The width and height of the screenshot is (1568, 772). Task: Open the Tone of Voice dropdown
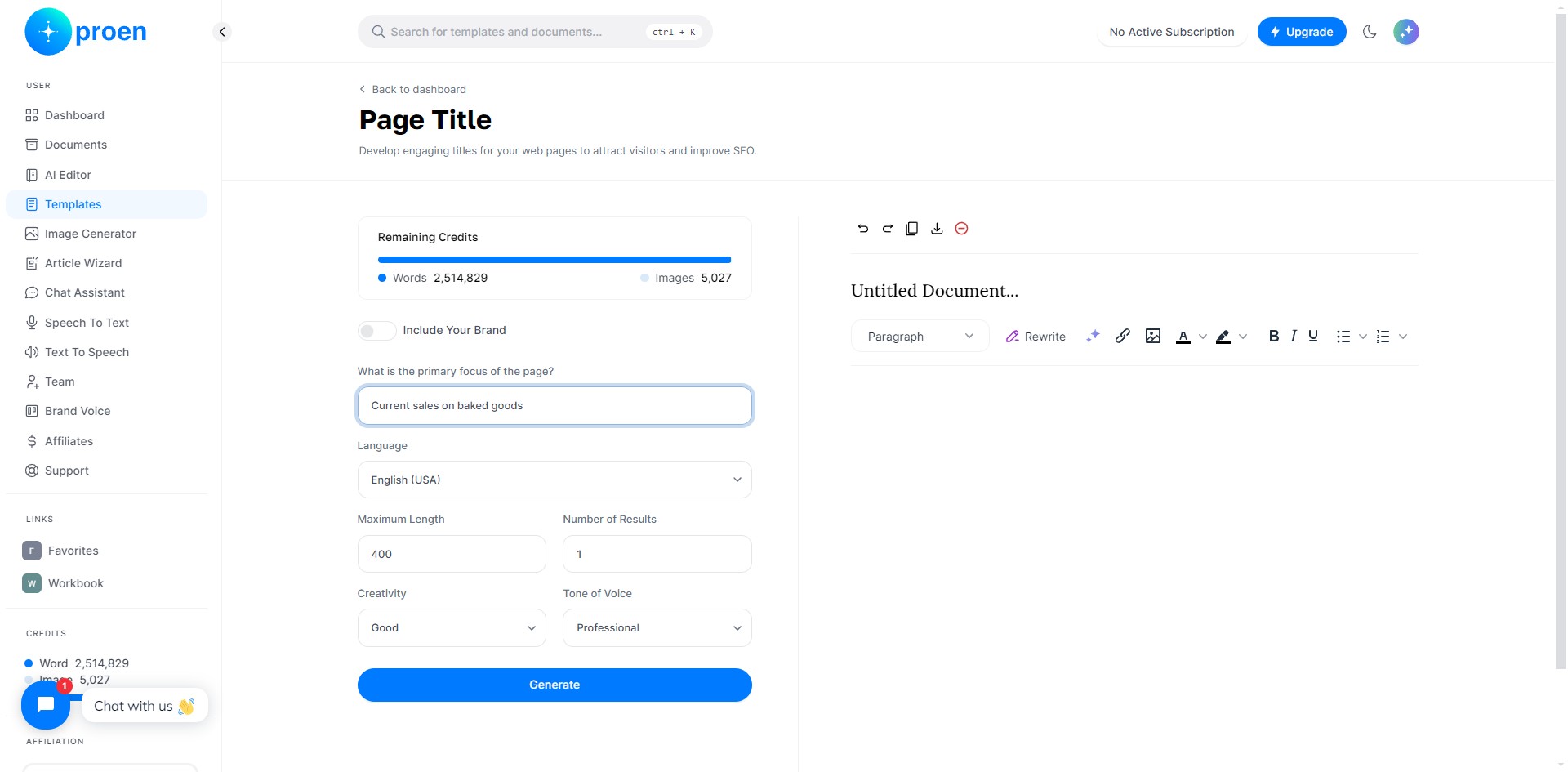[657, 627]
